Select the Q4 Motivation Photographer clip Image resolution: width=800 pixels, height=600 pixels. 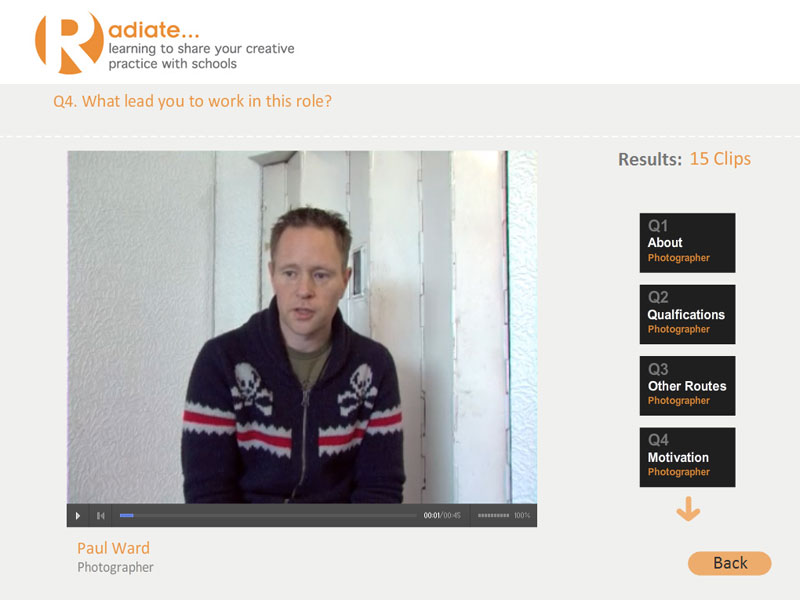click(x=687, y=457)
